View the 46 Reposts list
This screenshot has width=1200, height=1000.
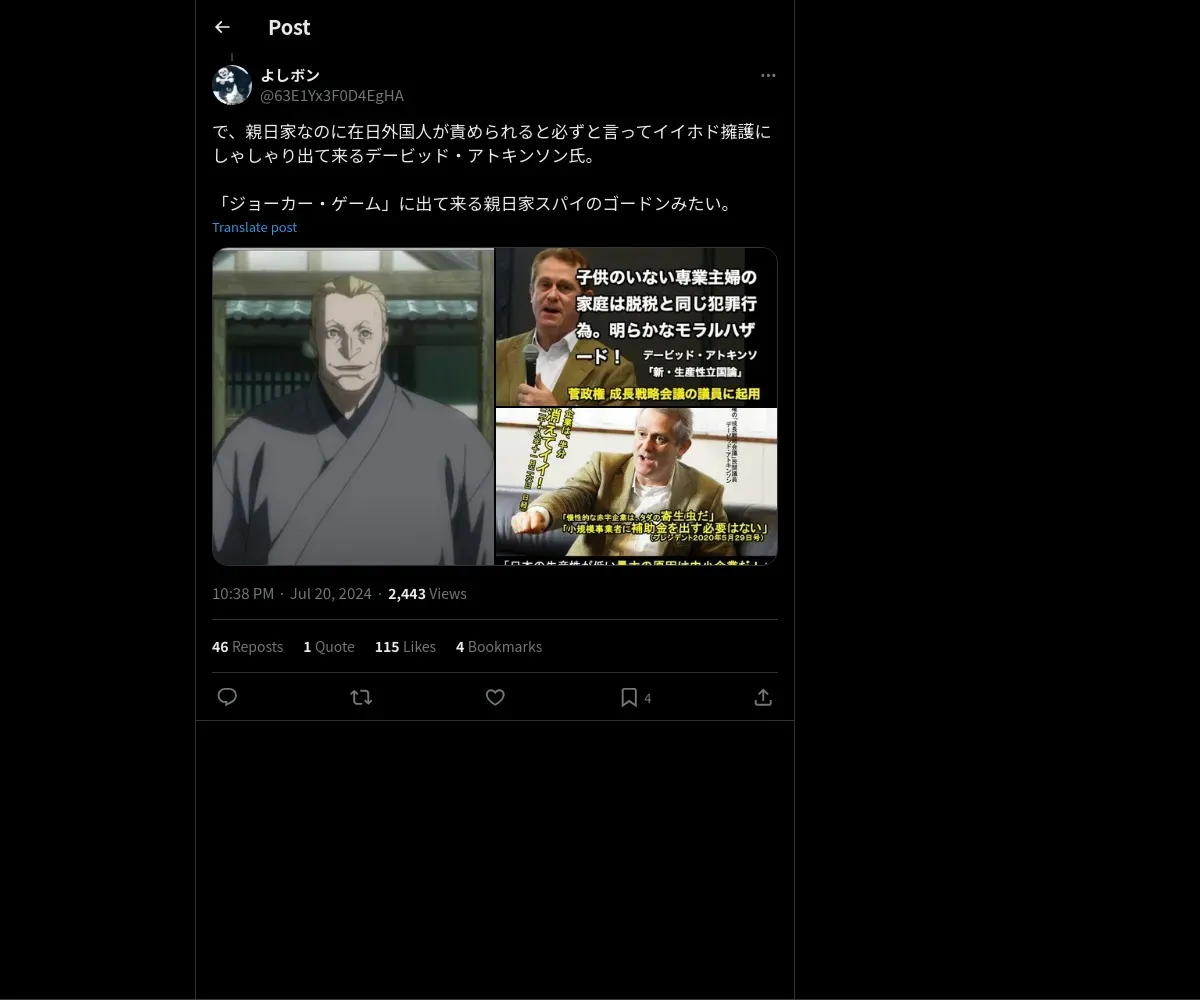[x=247, y=647]
